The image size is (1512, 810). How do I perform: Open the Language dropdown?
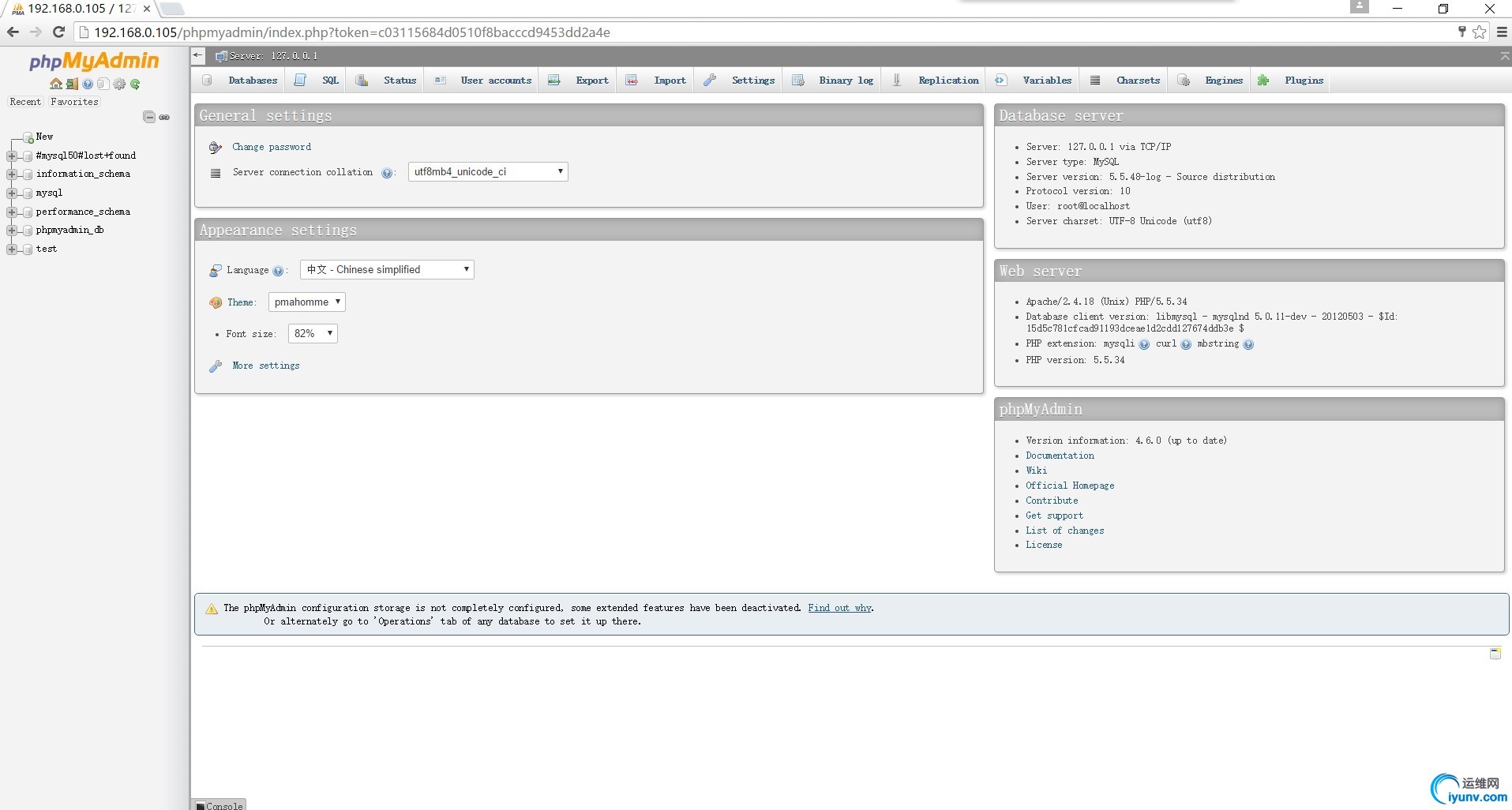(x=387, y=270)
